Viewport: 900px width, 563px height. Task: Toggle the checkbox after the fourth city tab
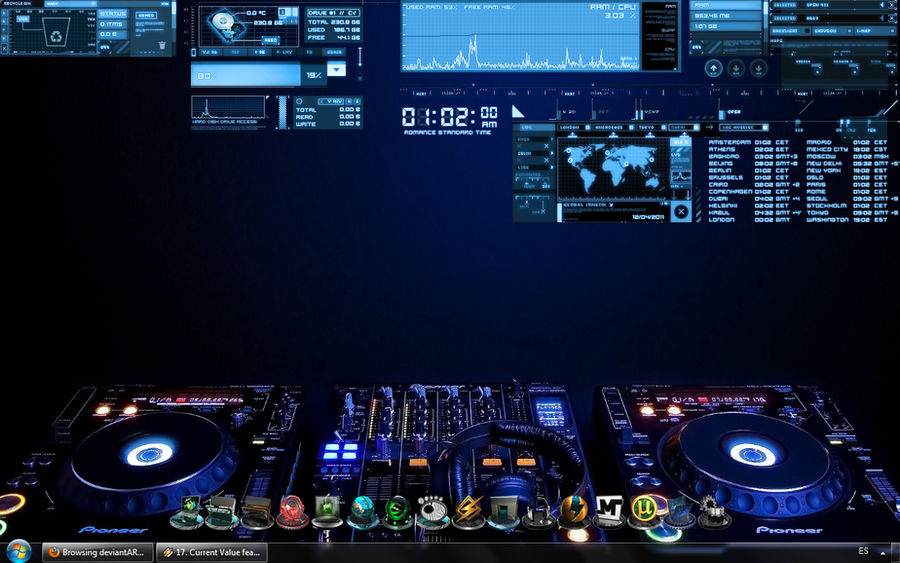[696, 127]
